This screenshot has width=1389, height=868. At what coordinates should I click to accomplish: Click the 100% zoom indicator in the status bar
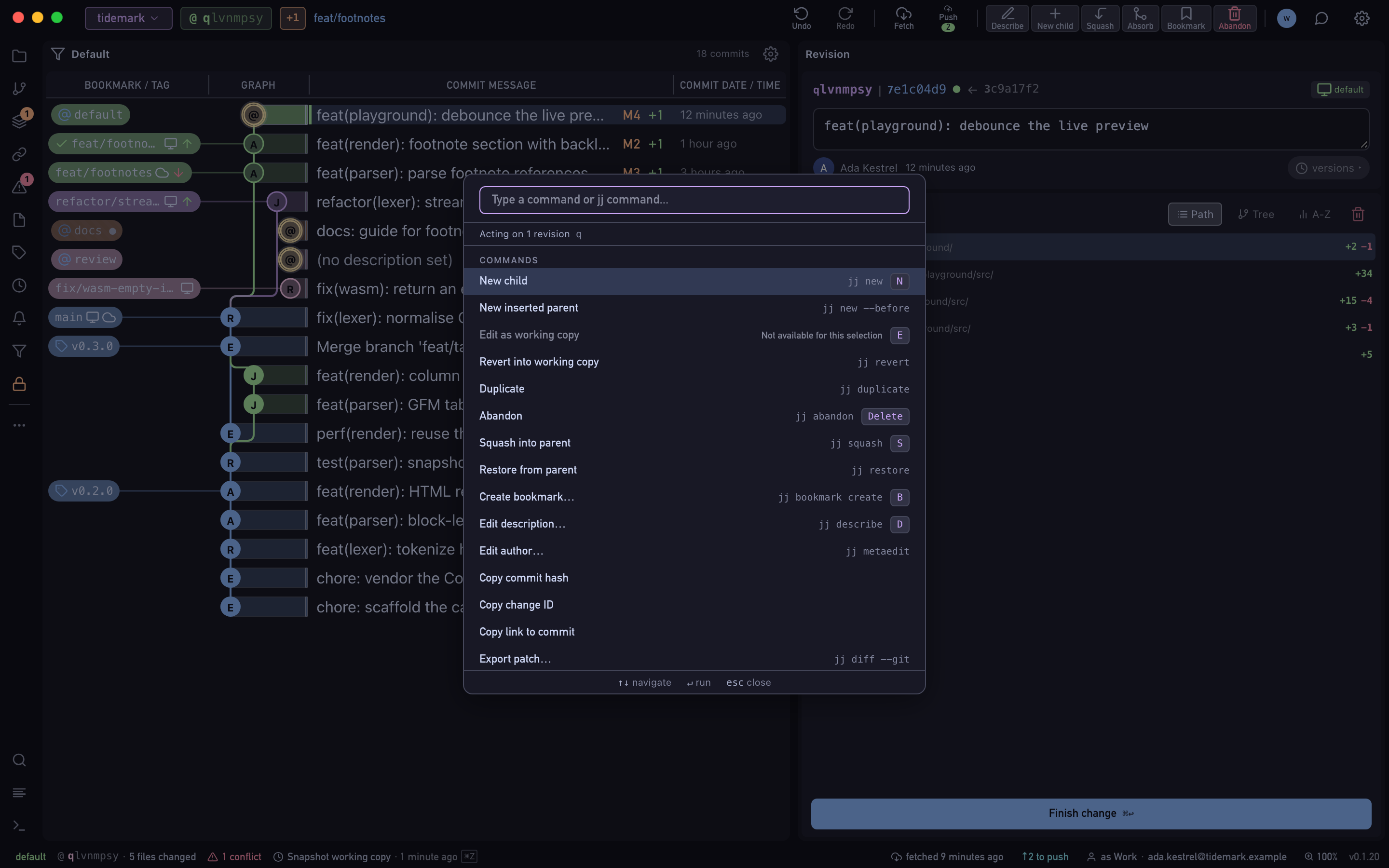coord(1321,856)
